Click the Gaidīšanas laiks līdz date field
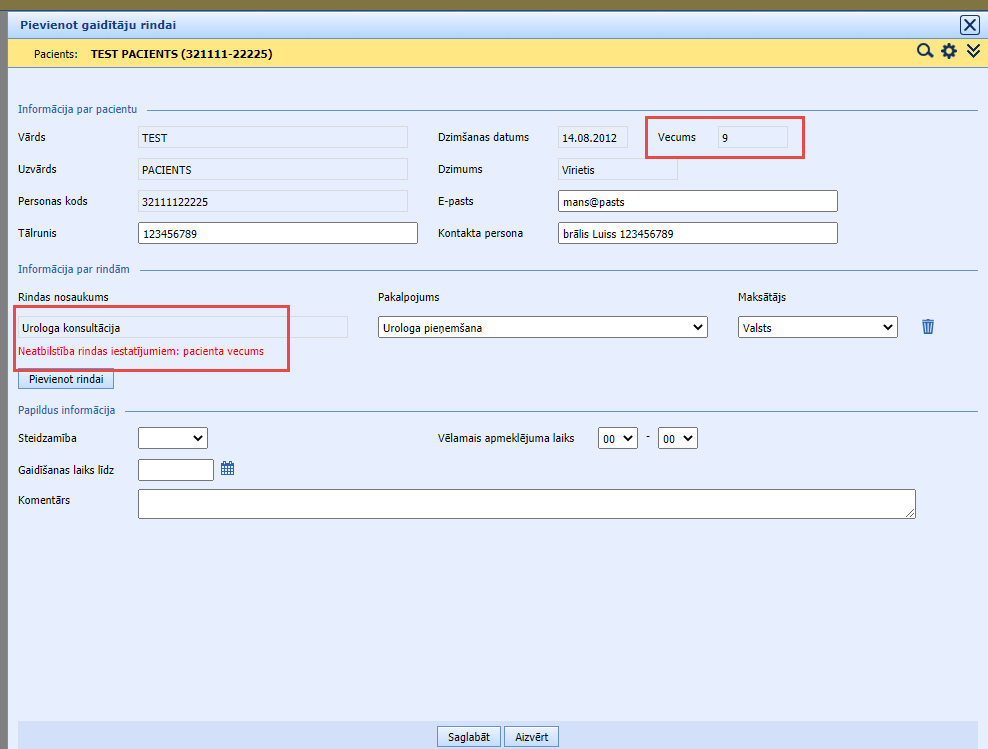 coord(175,469)
